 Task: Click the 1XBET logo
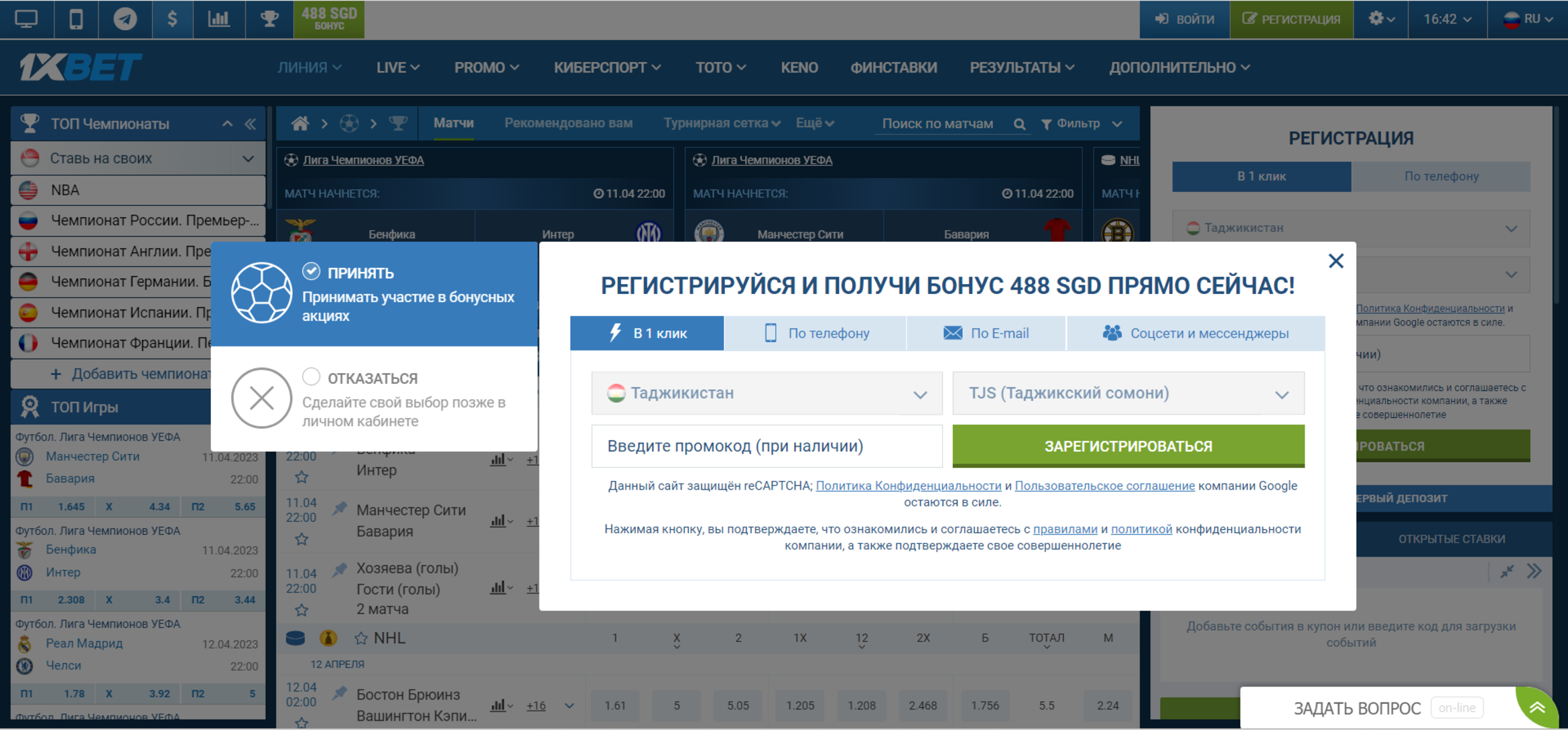80,67
